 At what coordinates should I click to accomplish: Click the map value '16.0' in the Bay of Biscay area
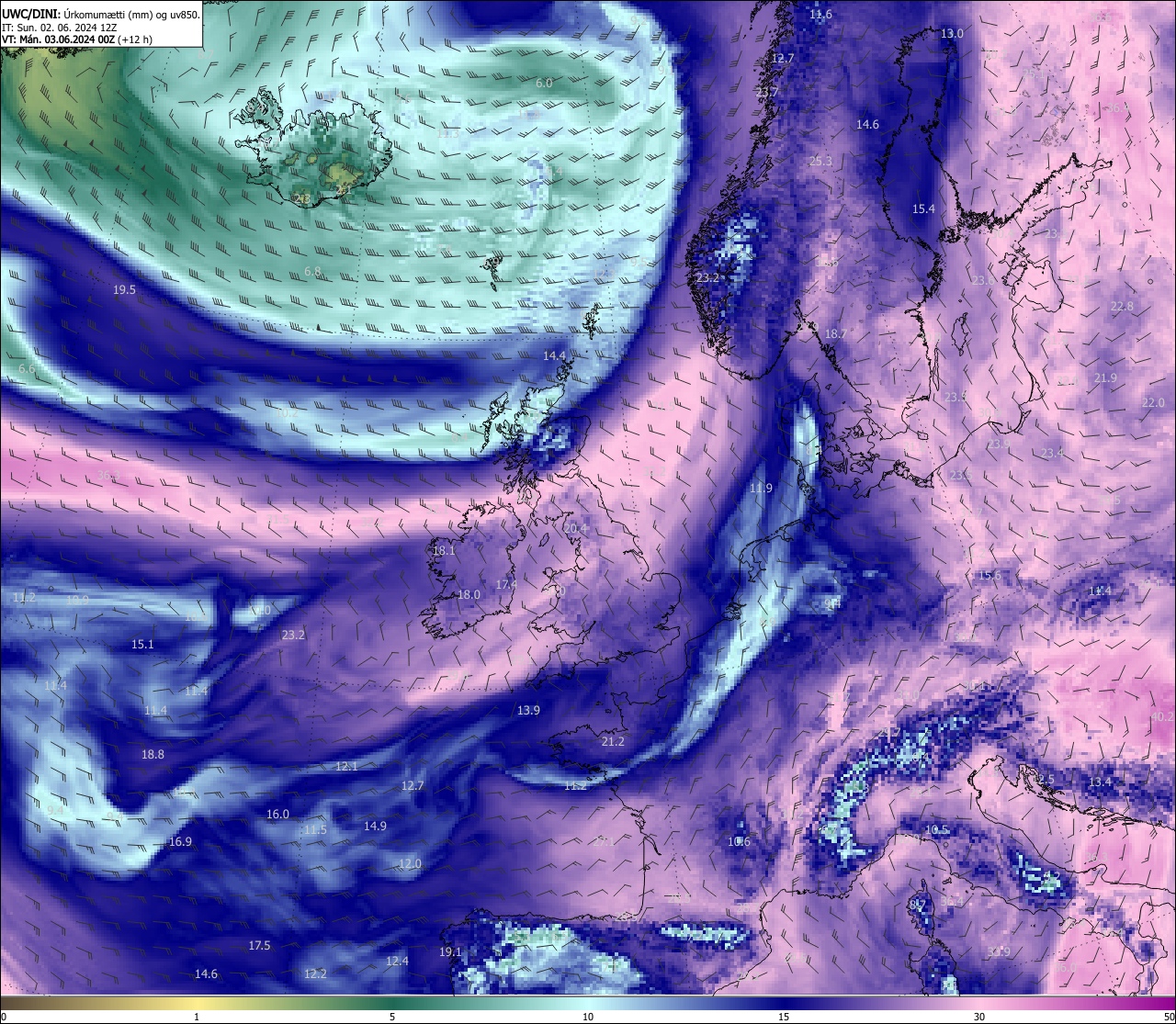point(277,815)
